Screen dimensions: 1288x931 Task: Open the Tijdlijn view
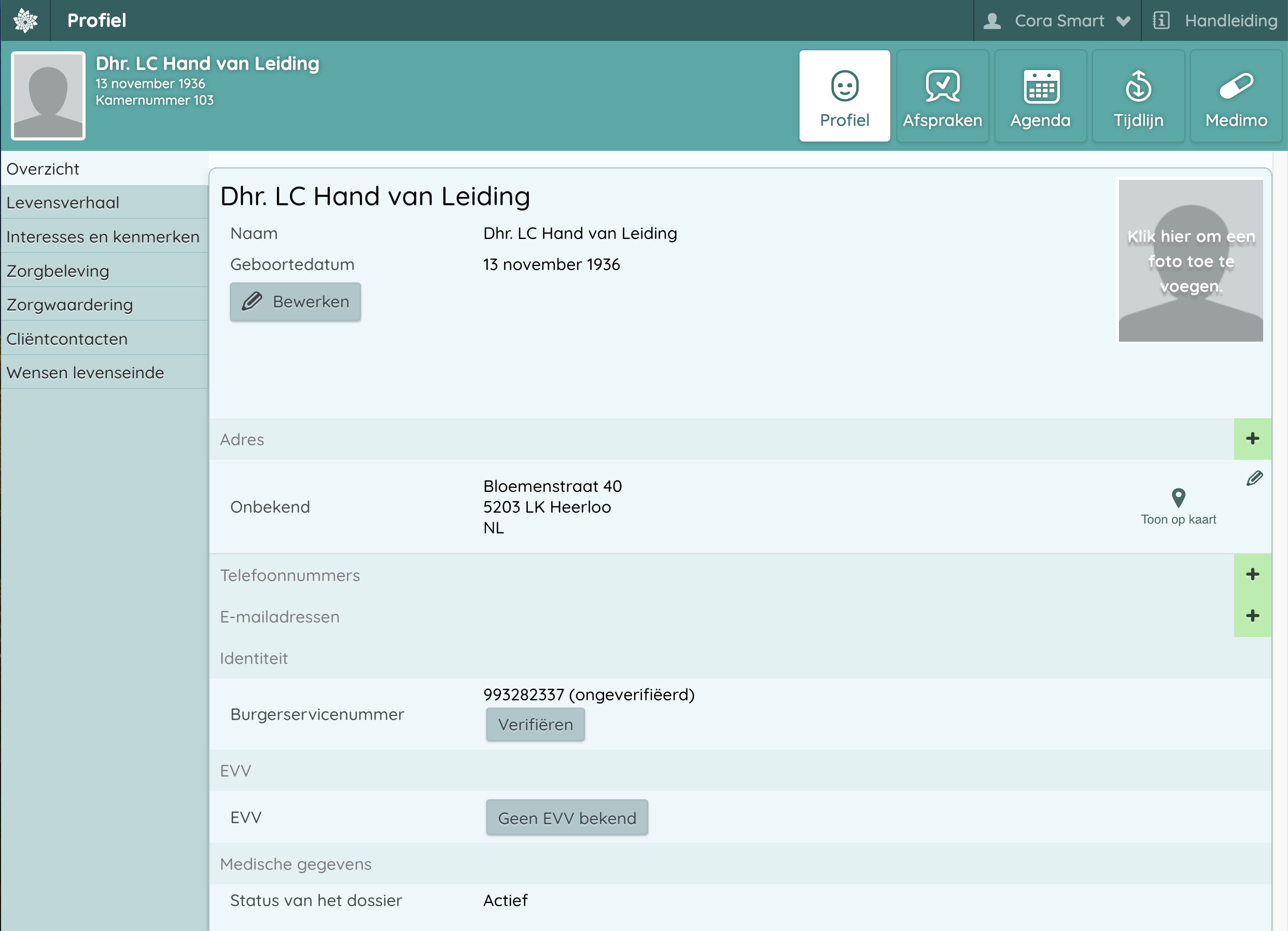pos(1138,96)
